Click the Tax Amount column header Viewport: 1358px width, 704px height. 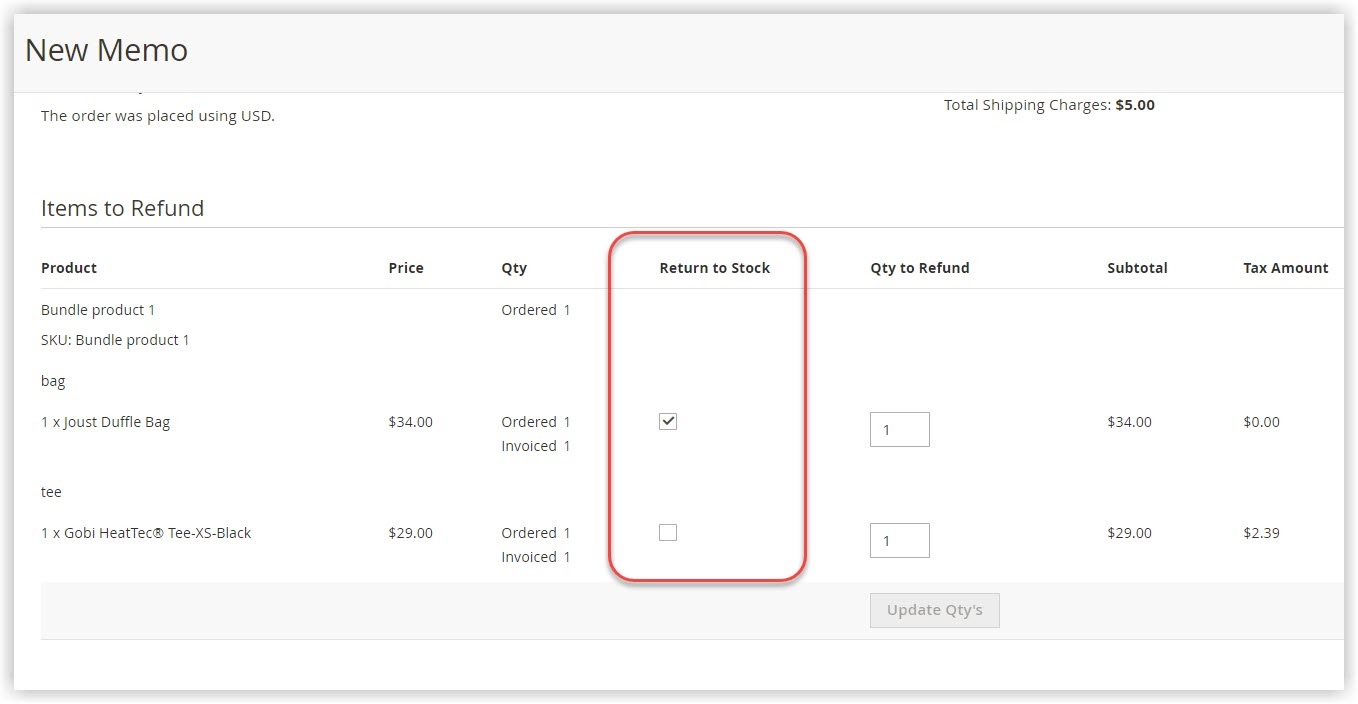[x=1285, y=267]
